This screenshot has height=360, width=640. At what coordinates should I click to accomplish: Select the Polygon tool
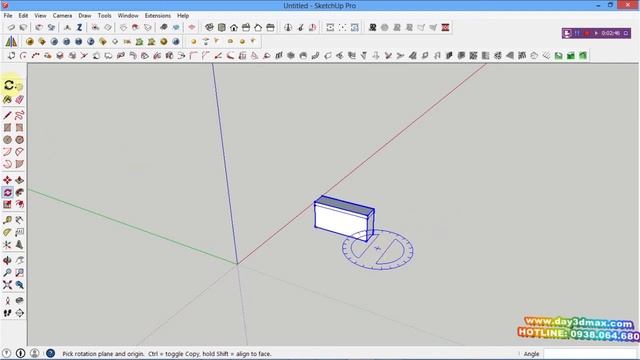coord(19,140)
